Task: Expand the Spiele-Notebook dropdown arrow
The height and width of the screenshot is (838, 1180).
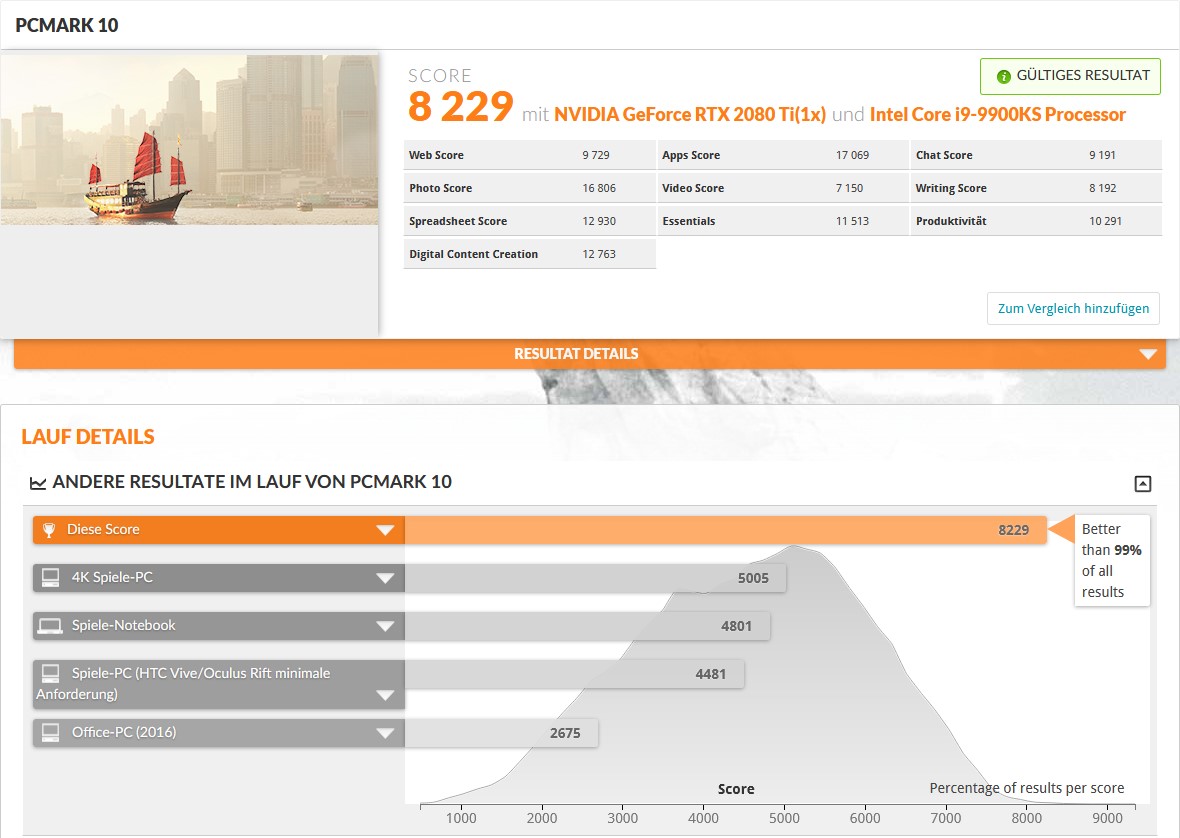Action: coord(385,626)
